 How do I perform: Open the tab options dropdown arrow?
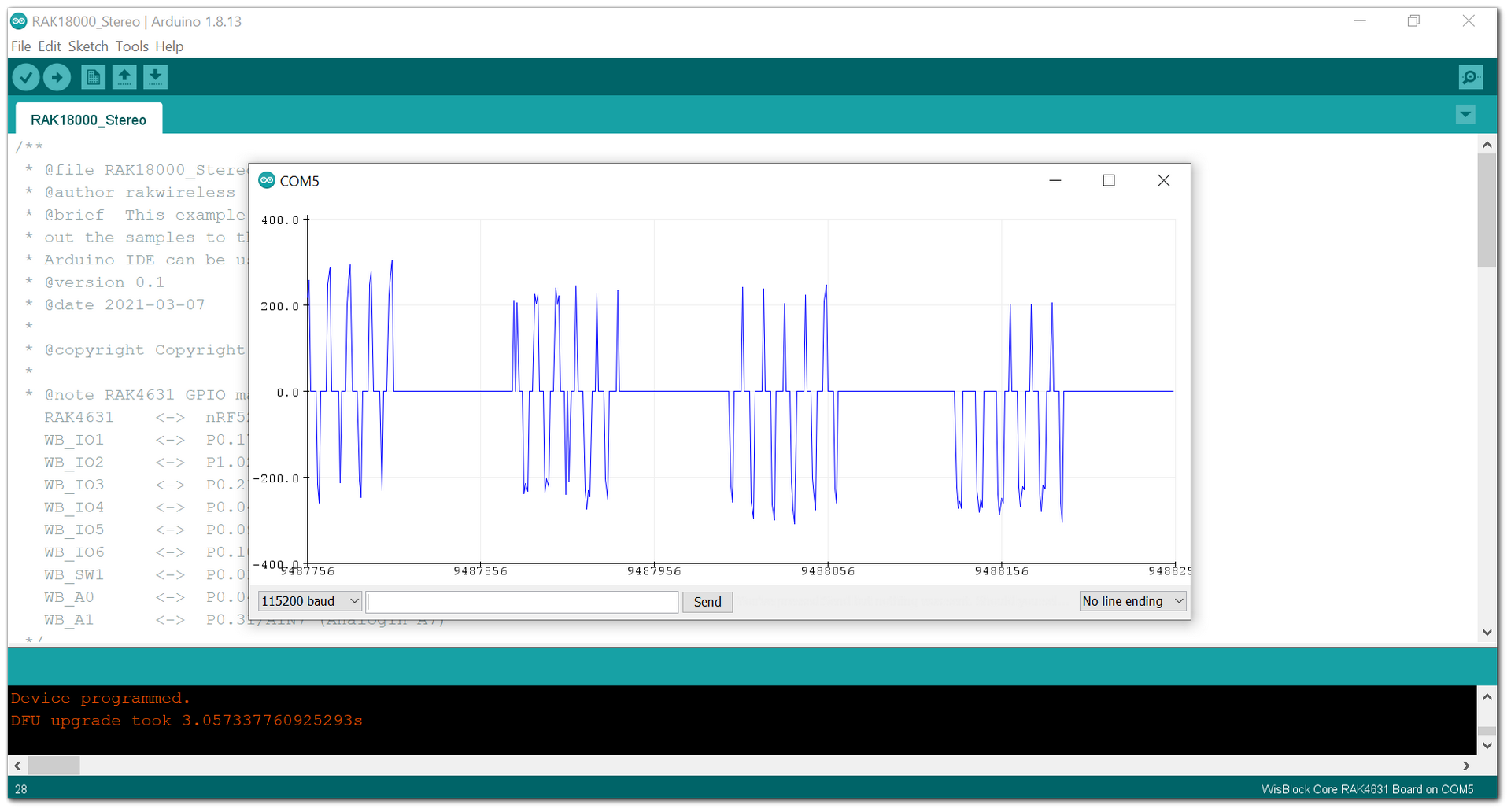click(x=1465, y=115)
